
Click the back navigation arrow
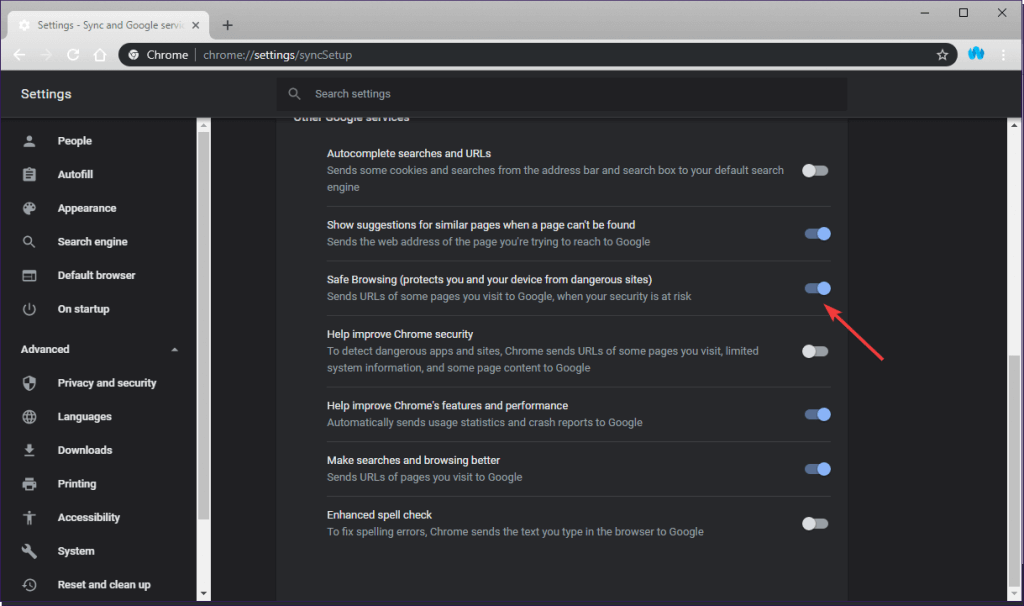[x=20, y=55]
